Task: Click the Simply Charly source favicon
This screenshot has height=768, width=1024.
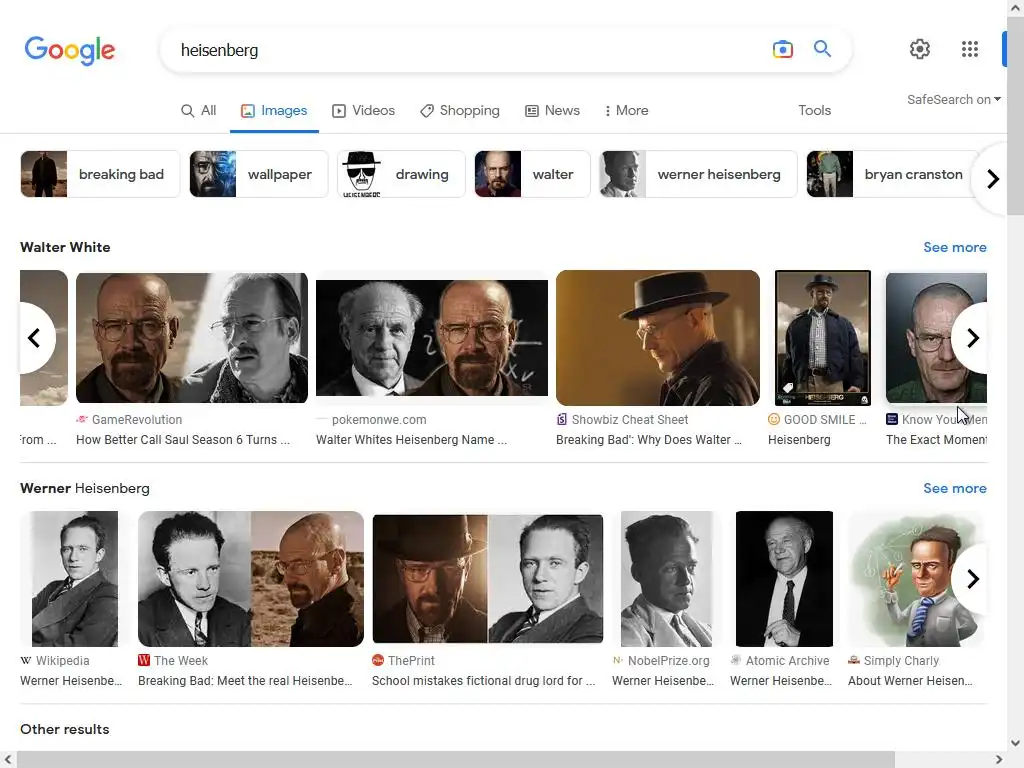Action: click(854, 660)
